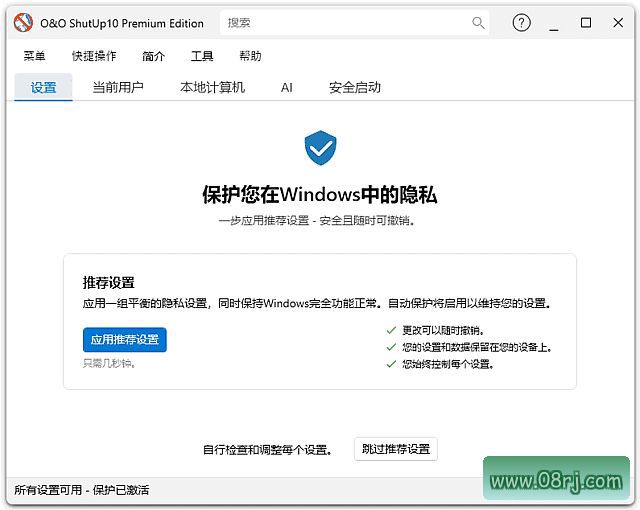
Task: Open the 帮助 menu
Action: click(x=250, y=56)
